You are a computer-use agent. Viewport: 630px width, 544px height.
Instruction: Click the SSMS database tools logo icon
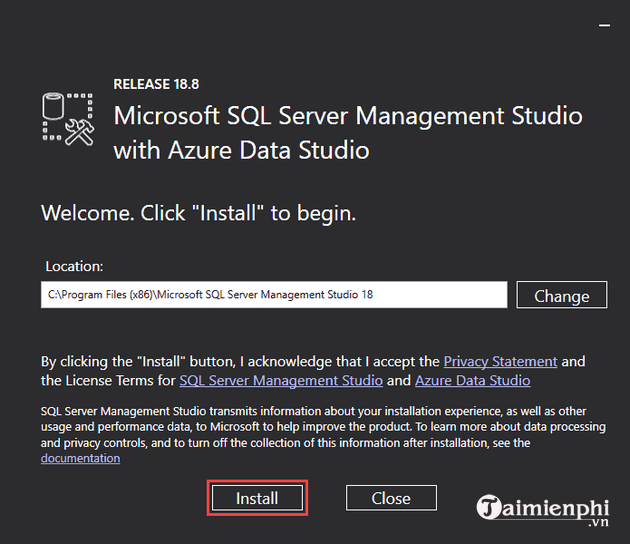tap(68, 119)
